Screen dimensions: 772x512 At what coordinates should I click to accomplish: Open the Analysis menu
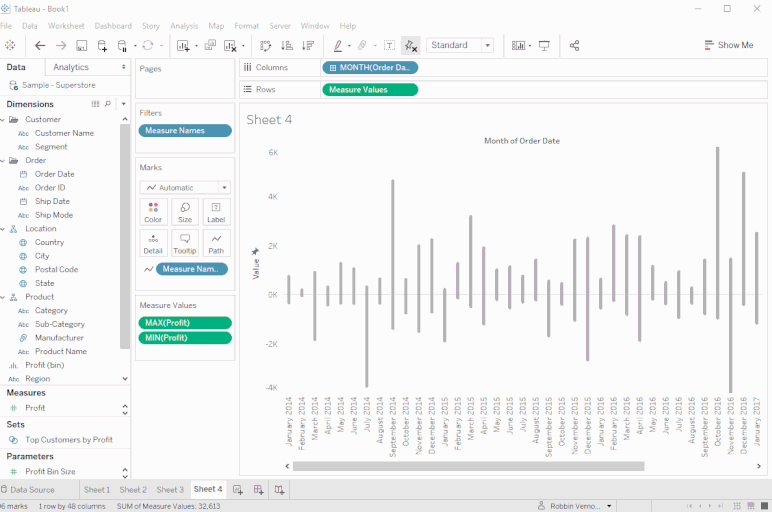(184, 26)
